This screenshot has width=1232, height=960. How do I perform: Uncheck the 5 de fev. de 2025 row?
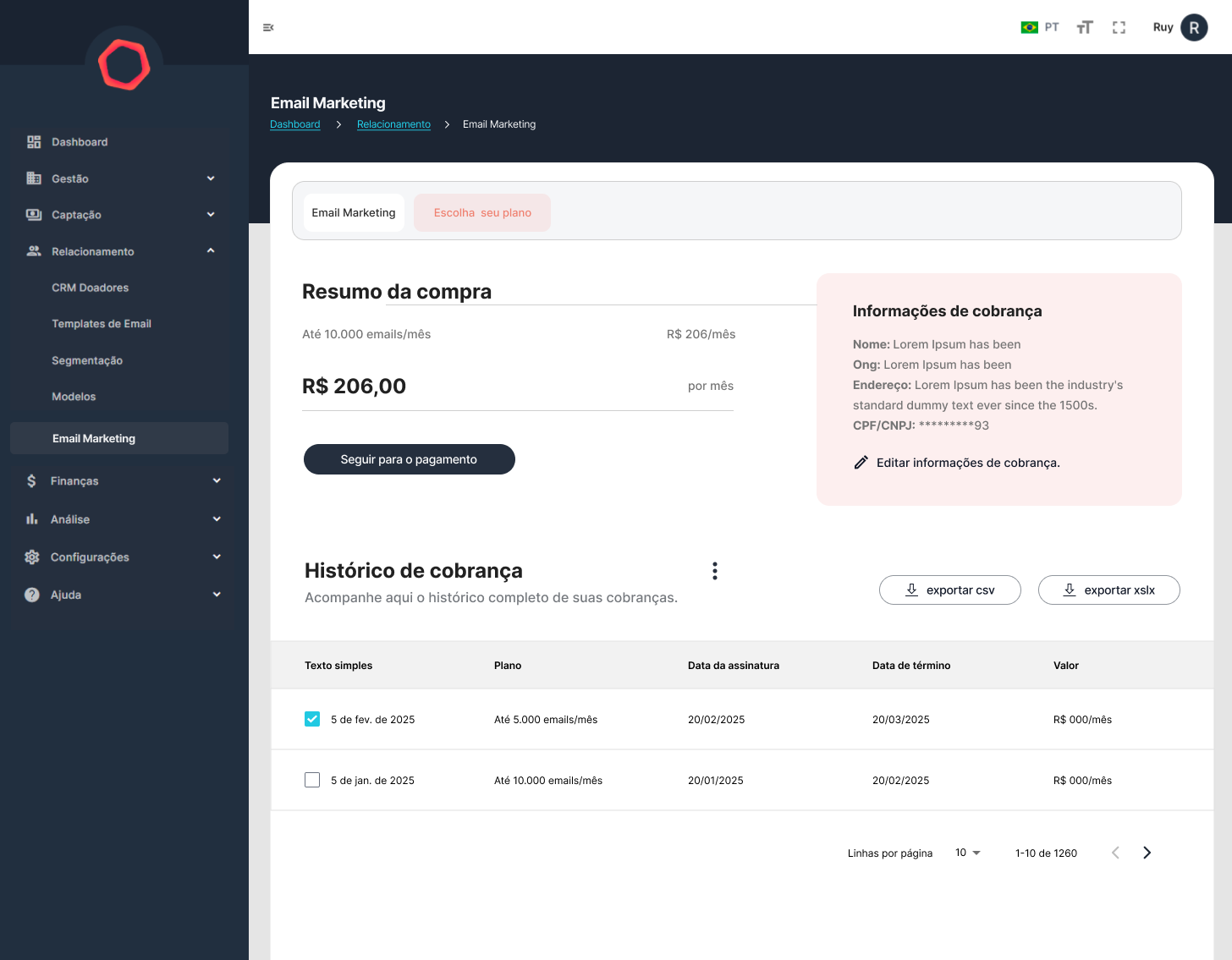point(312,719)
